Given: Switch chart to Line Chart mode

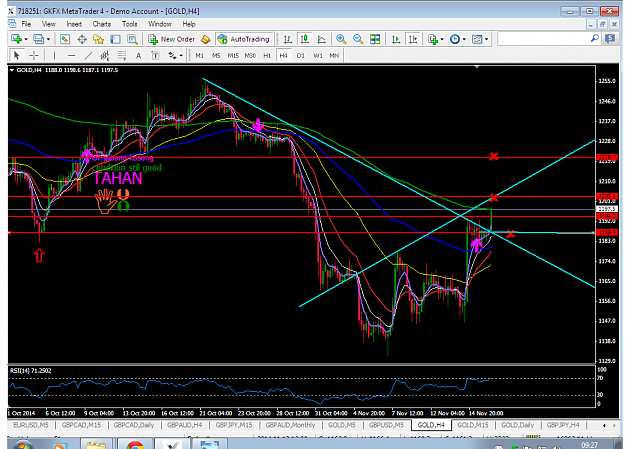Looking at the screenshot, I should tap(321, 39).
